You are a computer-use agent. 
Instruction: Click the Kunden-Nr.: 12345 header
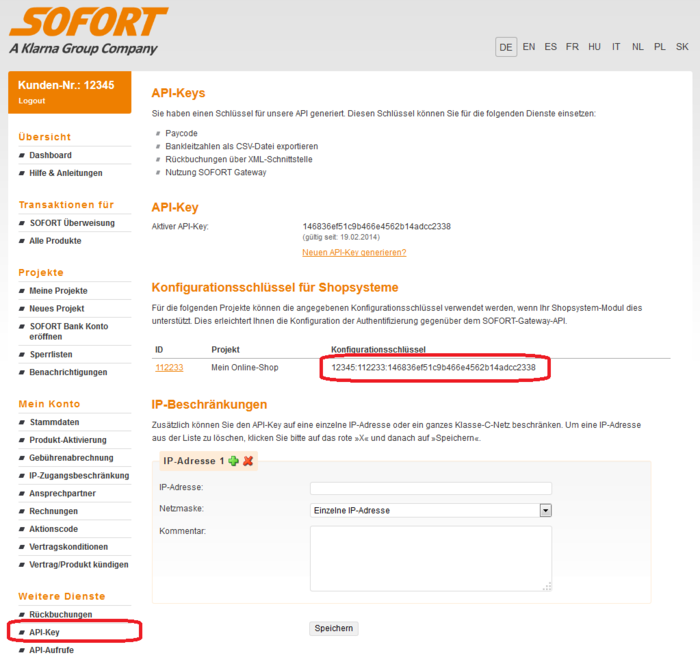pyautogui.click(x=66, y=85)
